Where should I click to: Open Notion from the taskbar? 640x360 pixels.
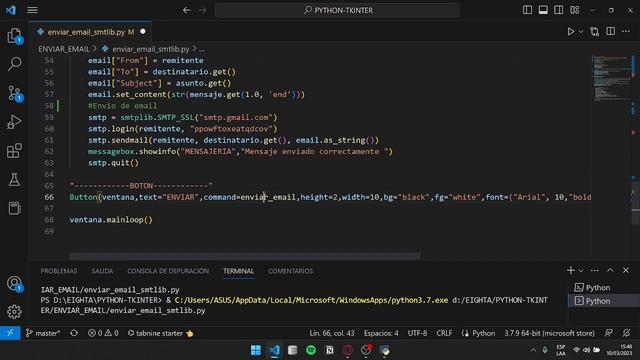[329, 350]
